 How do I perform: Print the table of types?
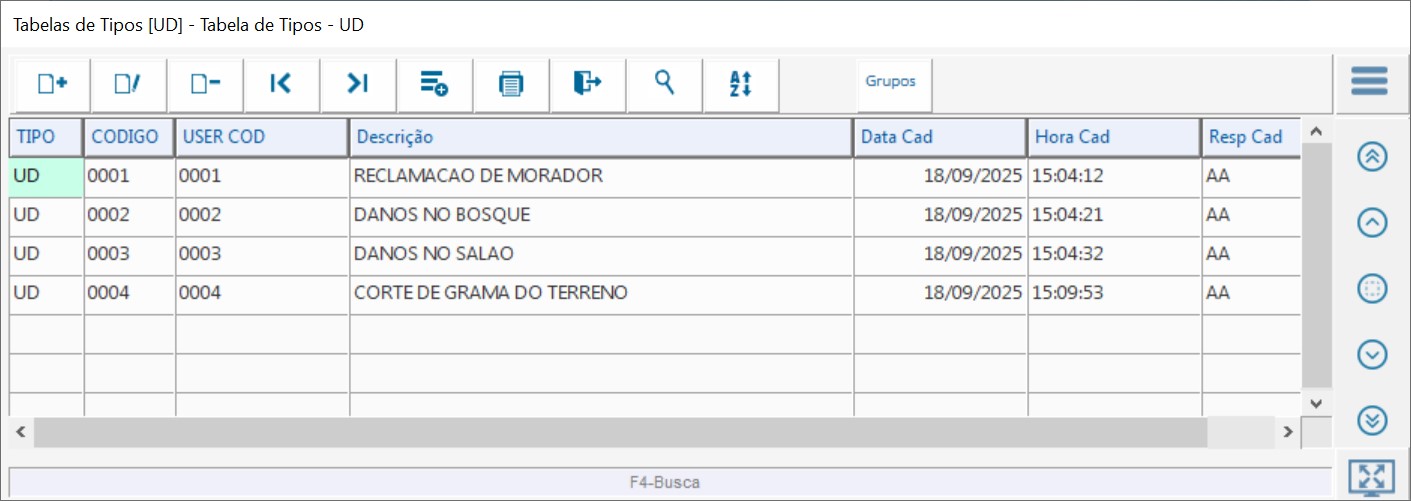pos(511,84)
